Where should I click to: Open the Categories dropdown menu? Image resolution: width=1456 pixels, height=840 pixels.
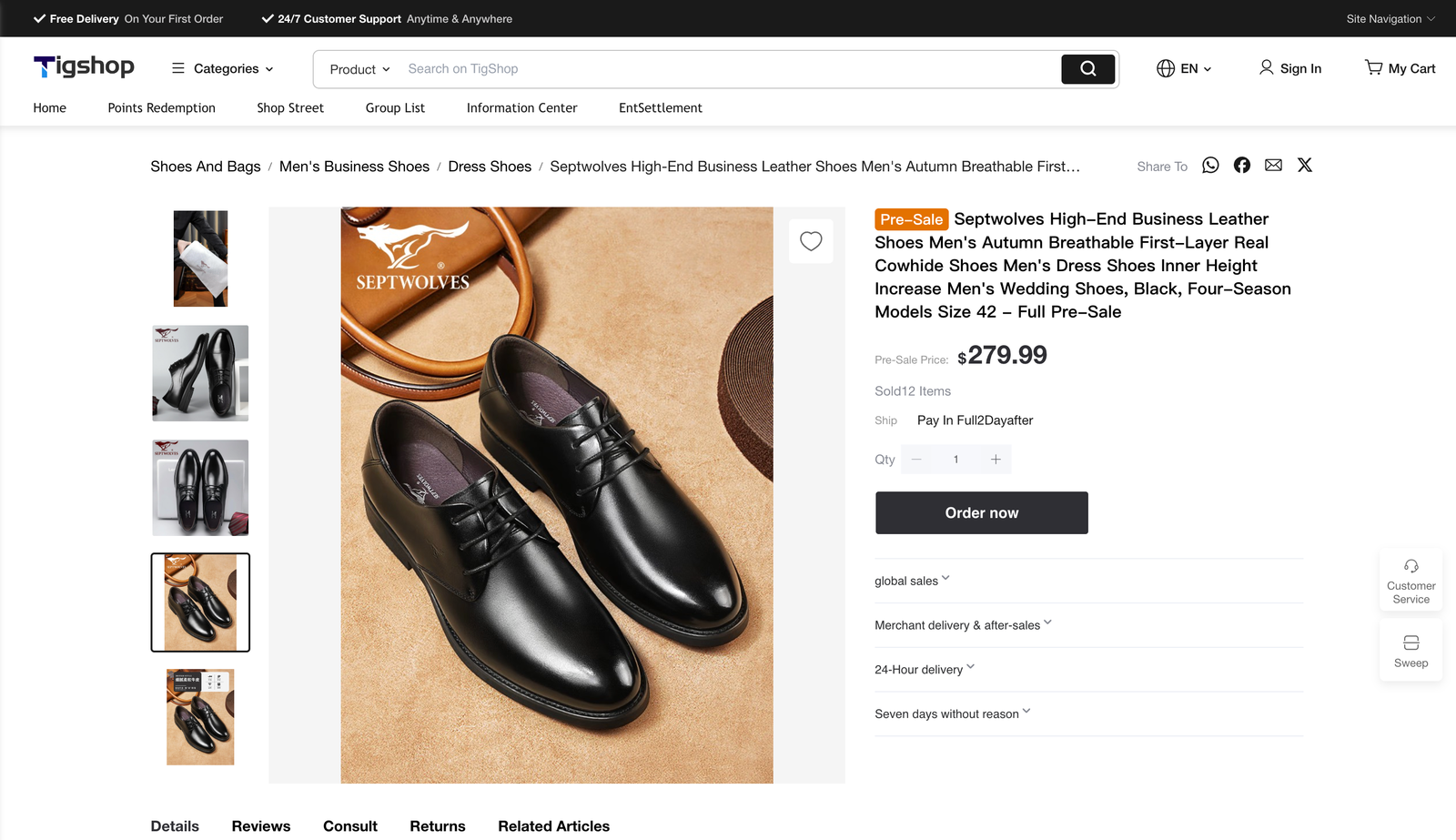(x=223, y=68)
